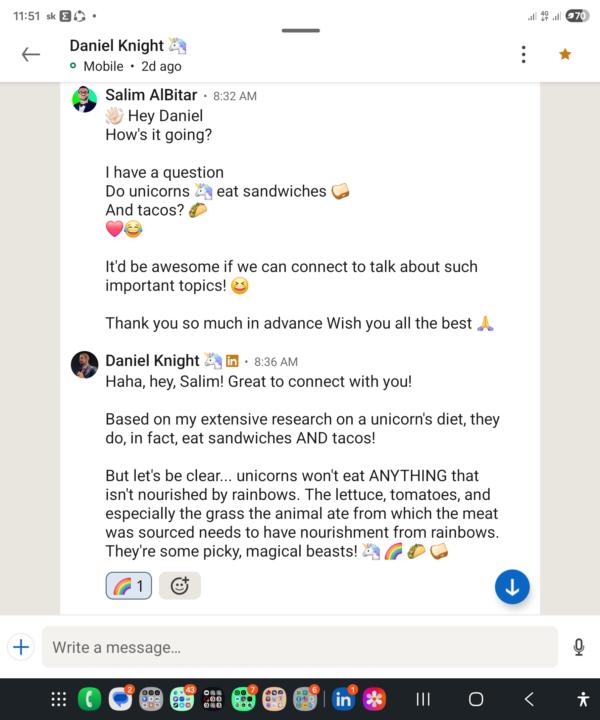Image resolution: width=600 pixels, height=720 pixels.
Task: Toggle the rainbow reaction on Daniel's message
Action: pyautogui.click(x=129, y=586)
